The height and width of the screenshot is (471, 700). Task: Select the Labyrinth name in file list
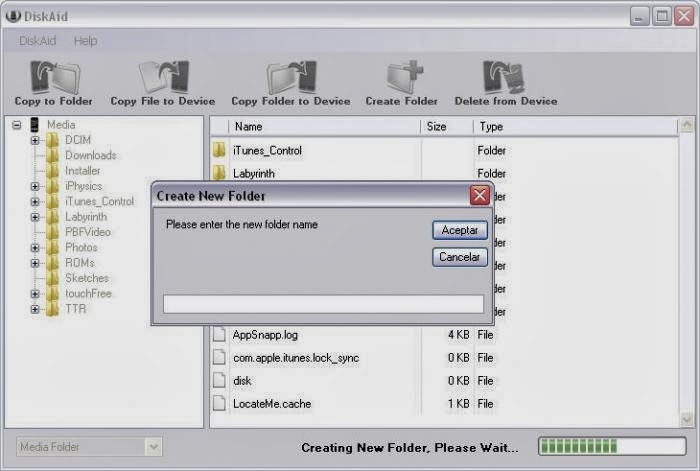click(x=254, y=173)
